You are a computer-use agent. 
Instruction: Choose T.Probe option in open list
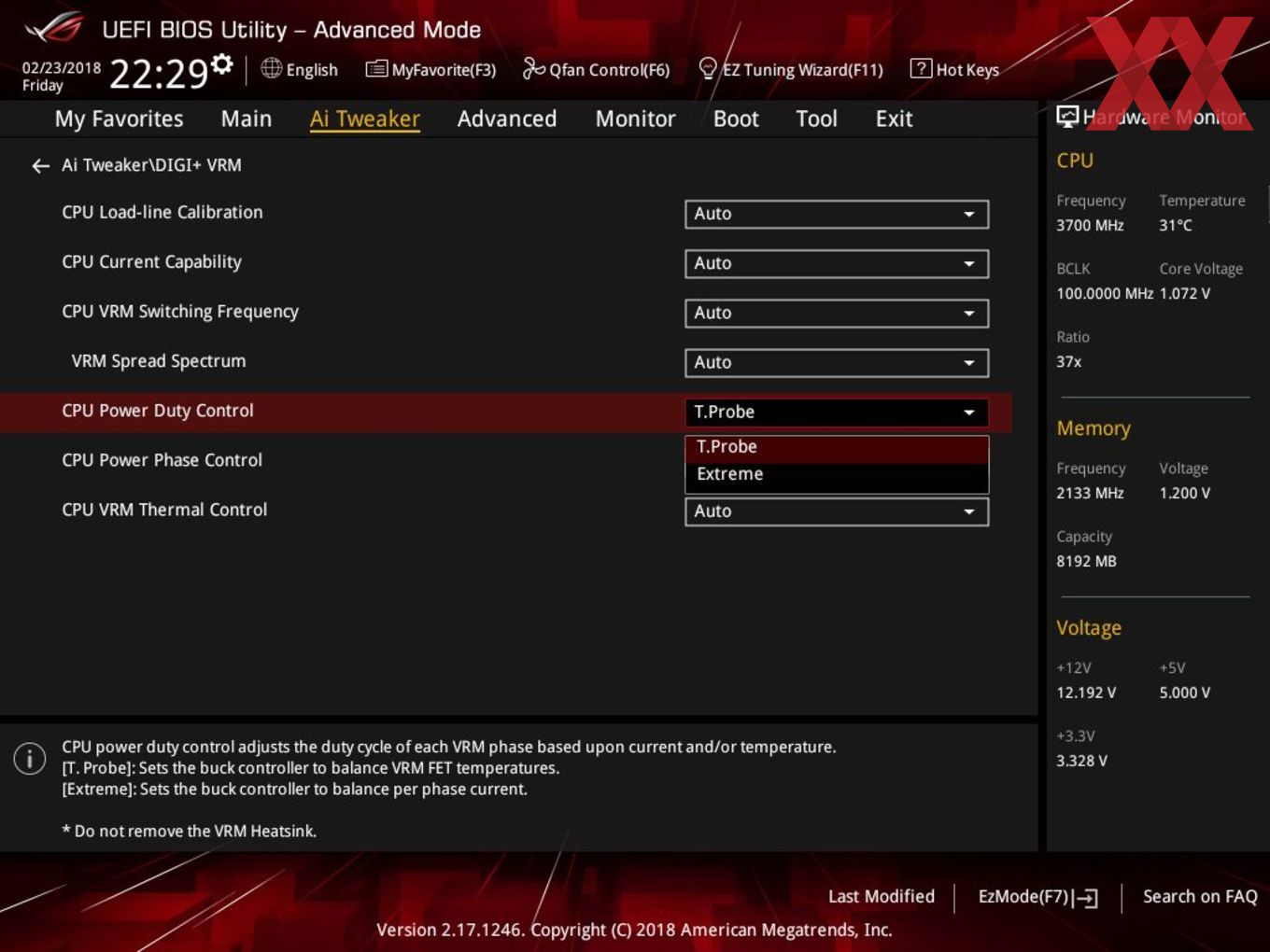837,447
